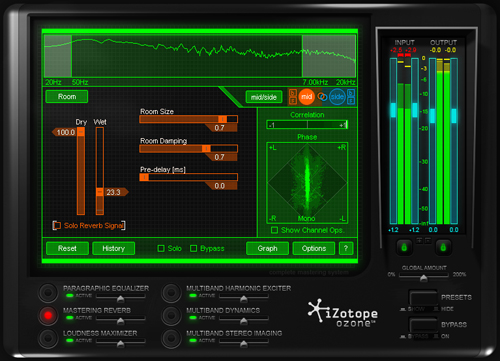This screenshot has width=500, height=361.
Task: Click the Wet value 23.3 field
Action: click(x=116, y=192)
